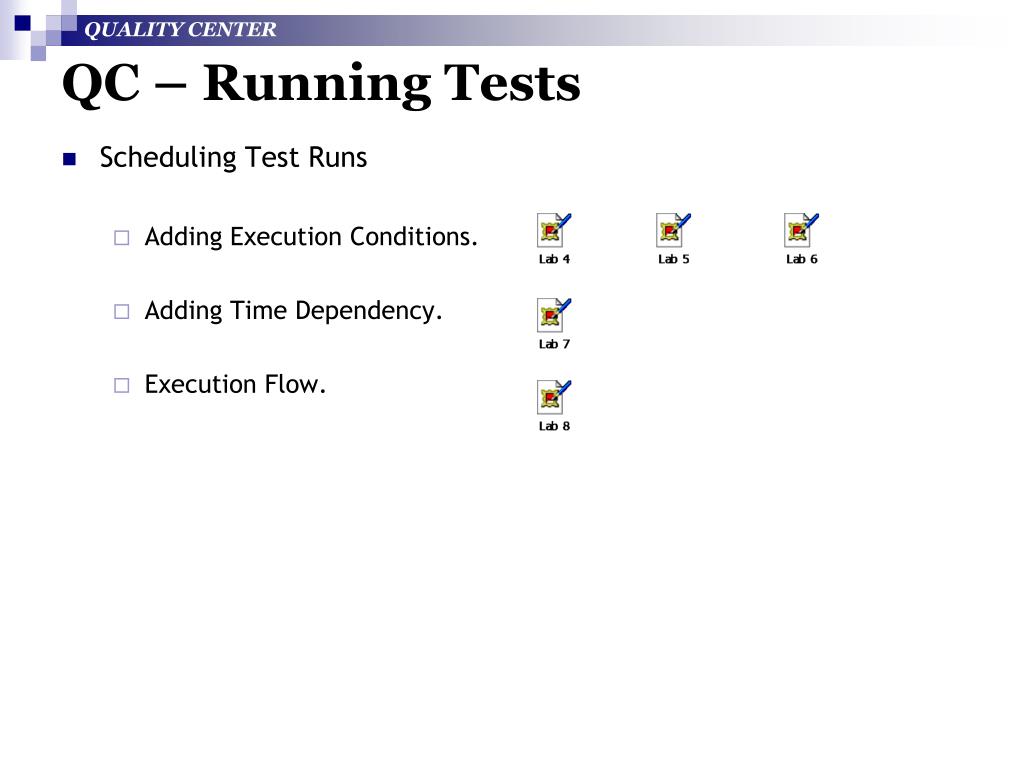Screen dimensions: 1024x768
Task: Open the Lab 4 embedded document icon
Action: coord(554,231)
